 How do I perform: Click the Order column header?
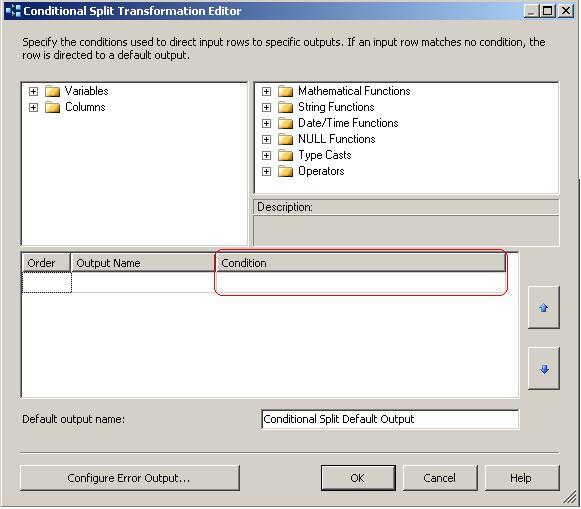[x=46, y=263]
